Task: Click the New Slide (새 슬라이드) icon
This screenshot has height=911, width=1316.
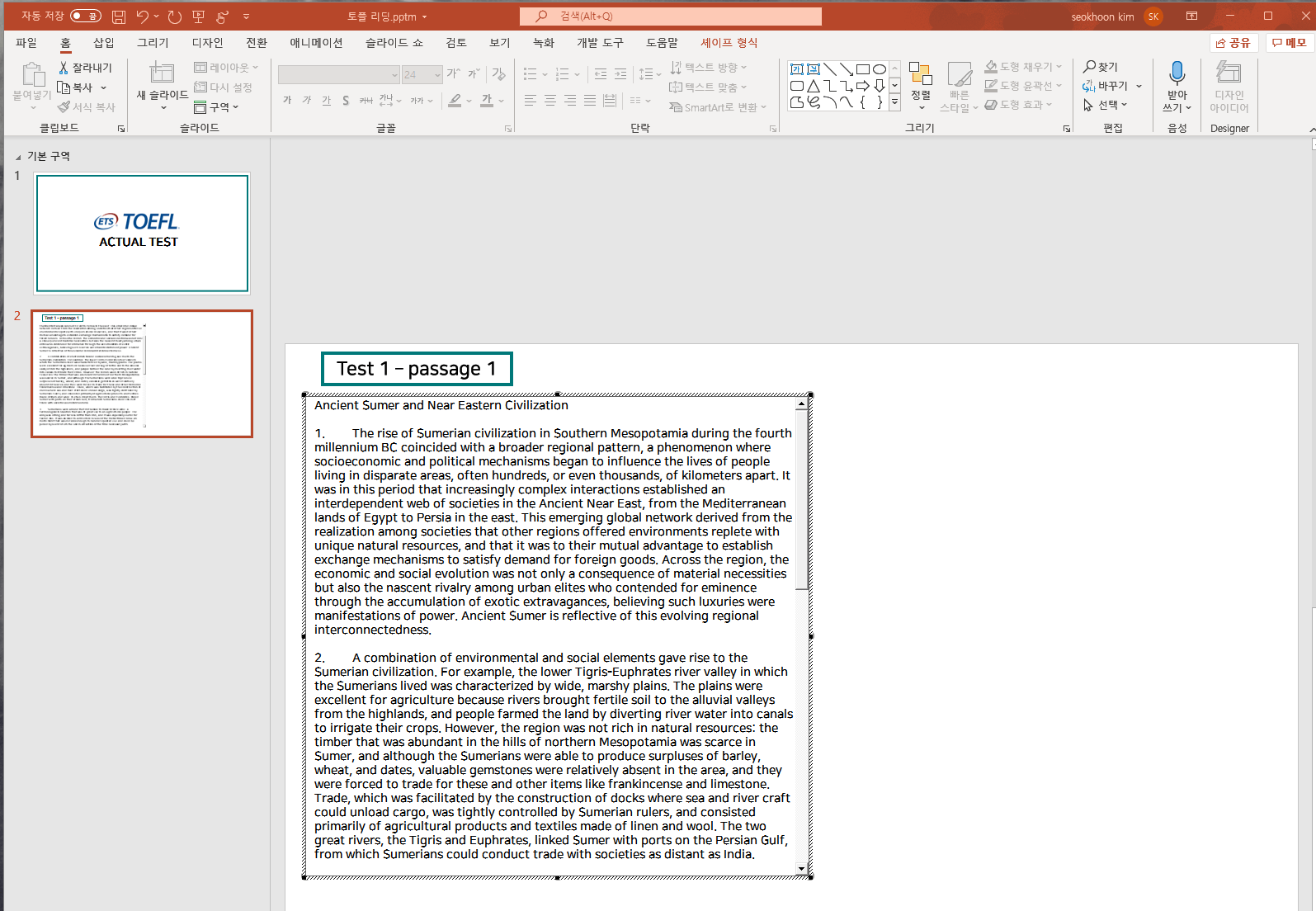Action: (162, 73)
